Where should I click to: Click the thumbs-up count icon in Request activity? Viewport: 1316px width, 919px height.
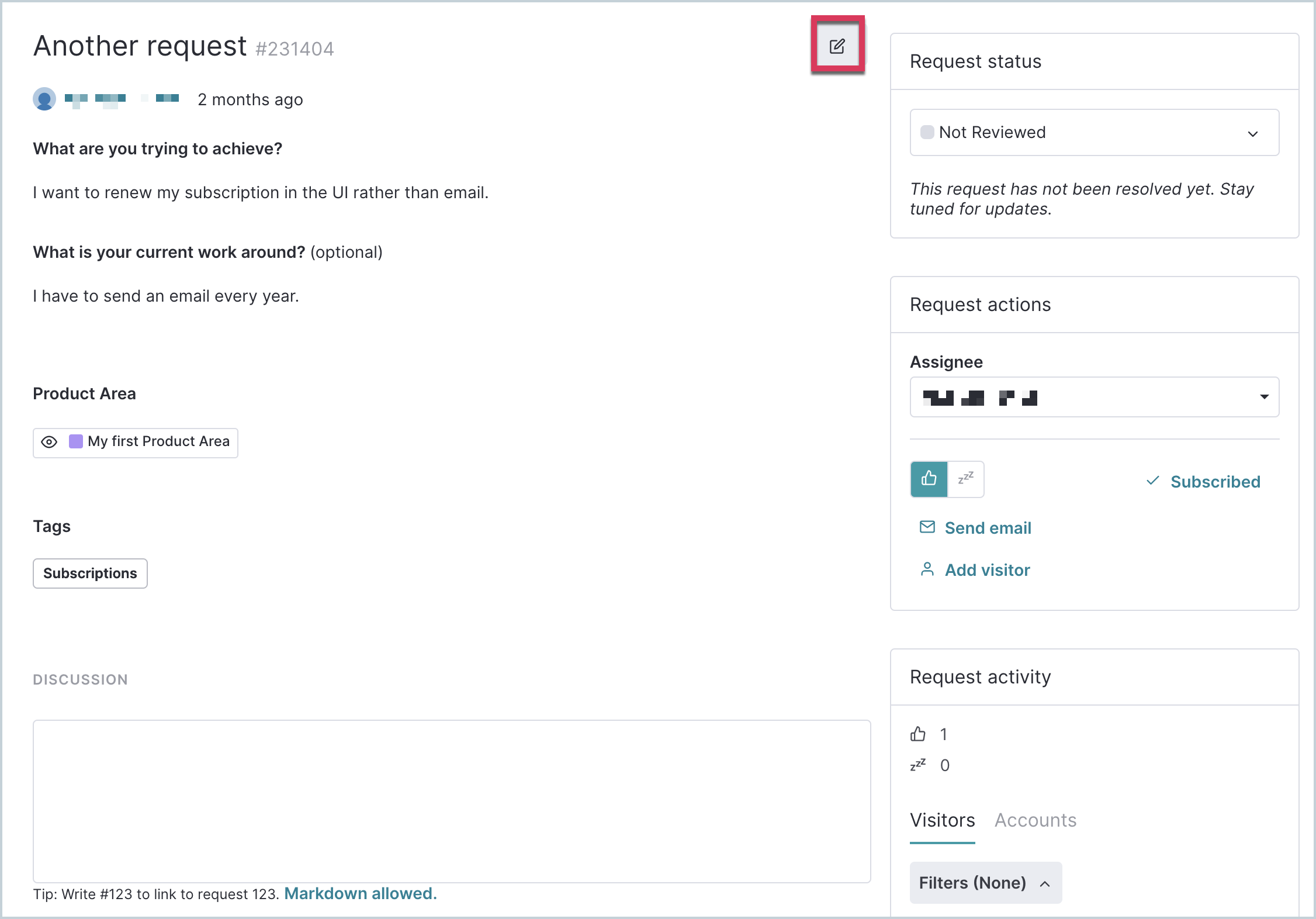tap(918, 734)
